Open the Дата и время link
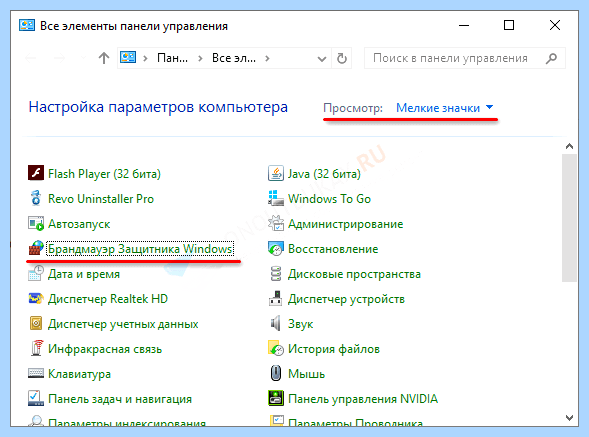The height and width of the screenshot is (437, 589). point(84,274)
